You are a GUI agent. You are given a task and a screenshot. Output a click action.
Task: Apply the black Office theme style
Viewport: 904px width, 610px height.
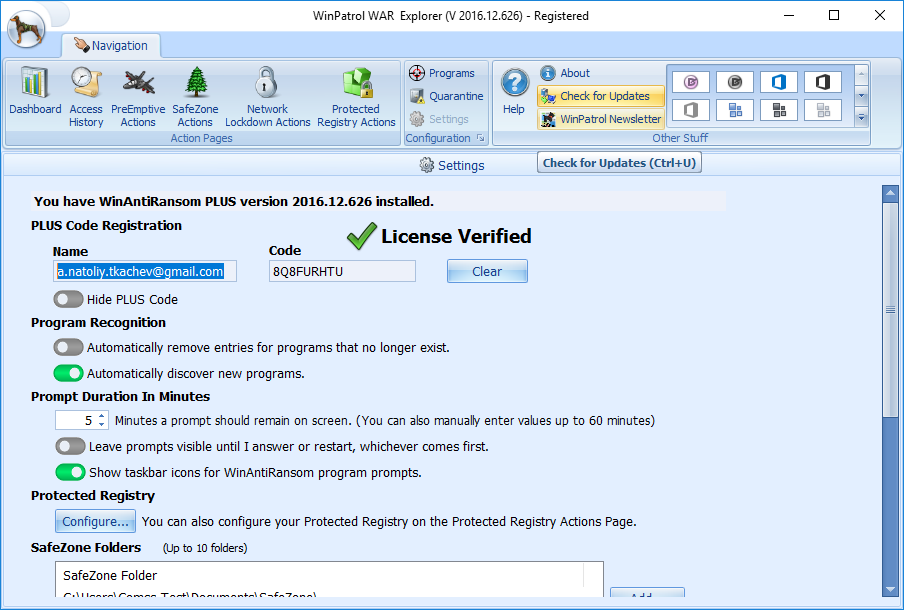click(x=823, y=82)
